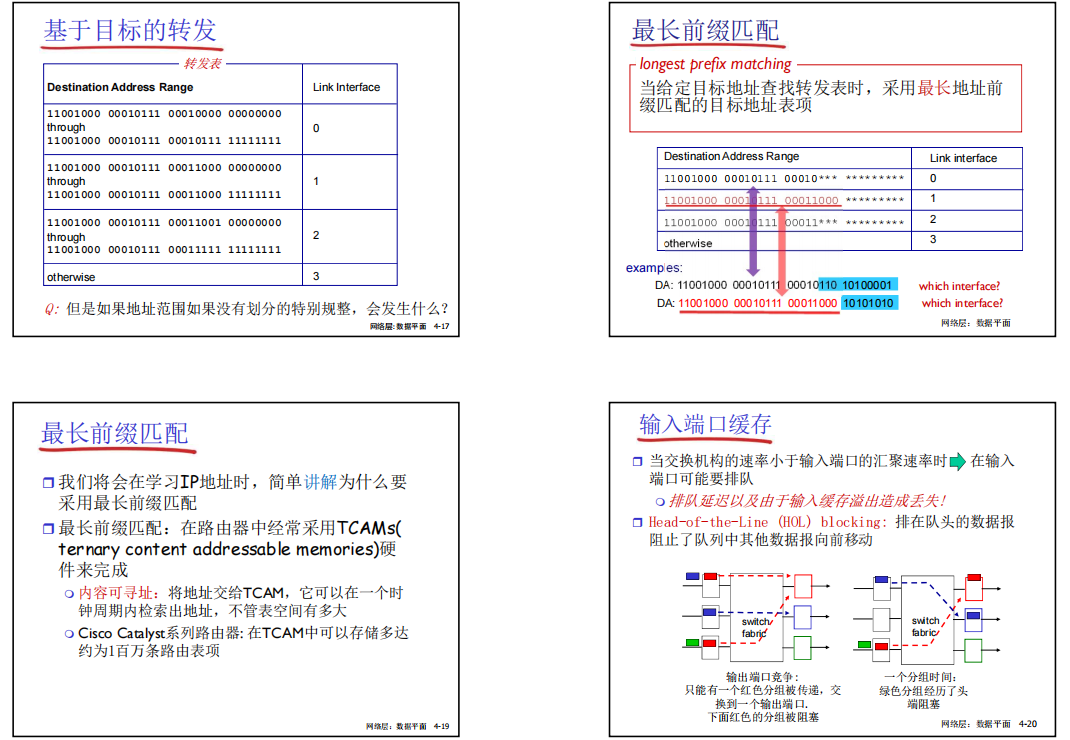This screenshot has width=1070, height=740.
Task: Click prefix row '11001000 00010111 00010*** *********'
Action: click(x=784, y=179)
